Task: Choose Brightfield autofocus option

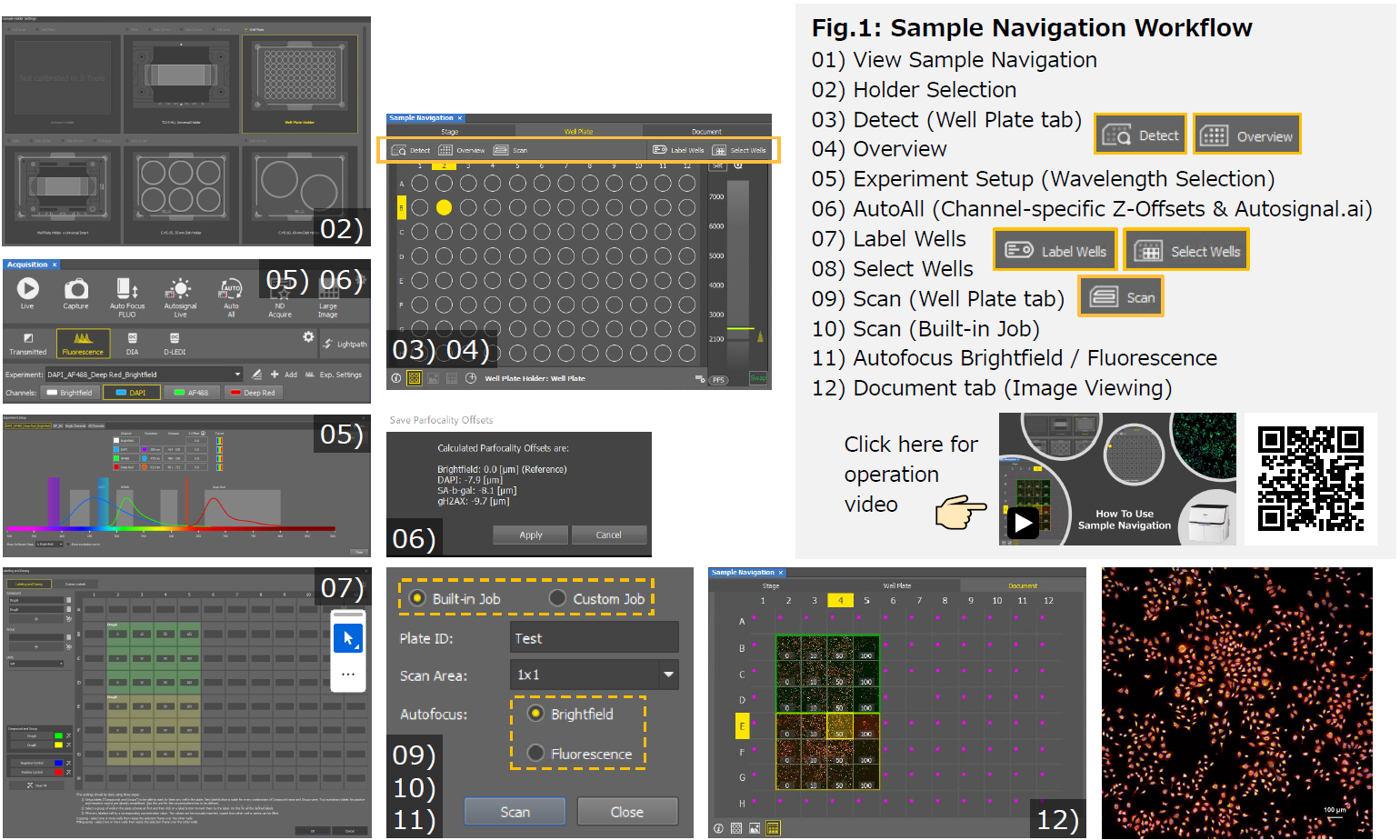Action: click(x=535, y=714)
